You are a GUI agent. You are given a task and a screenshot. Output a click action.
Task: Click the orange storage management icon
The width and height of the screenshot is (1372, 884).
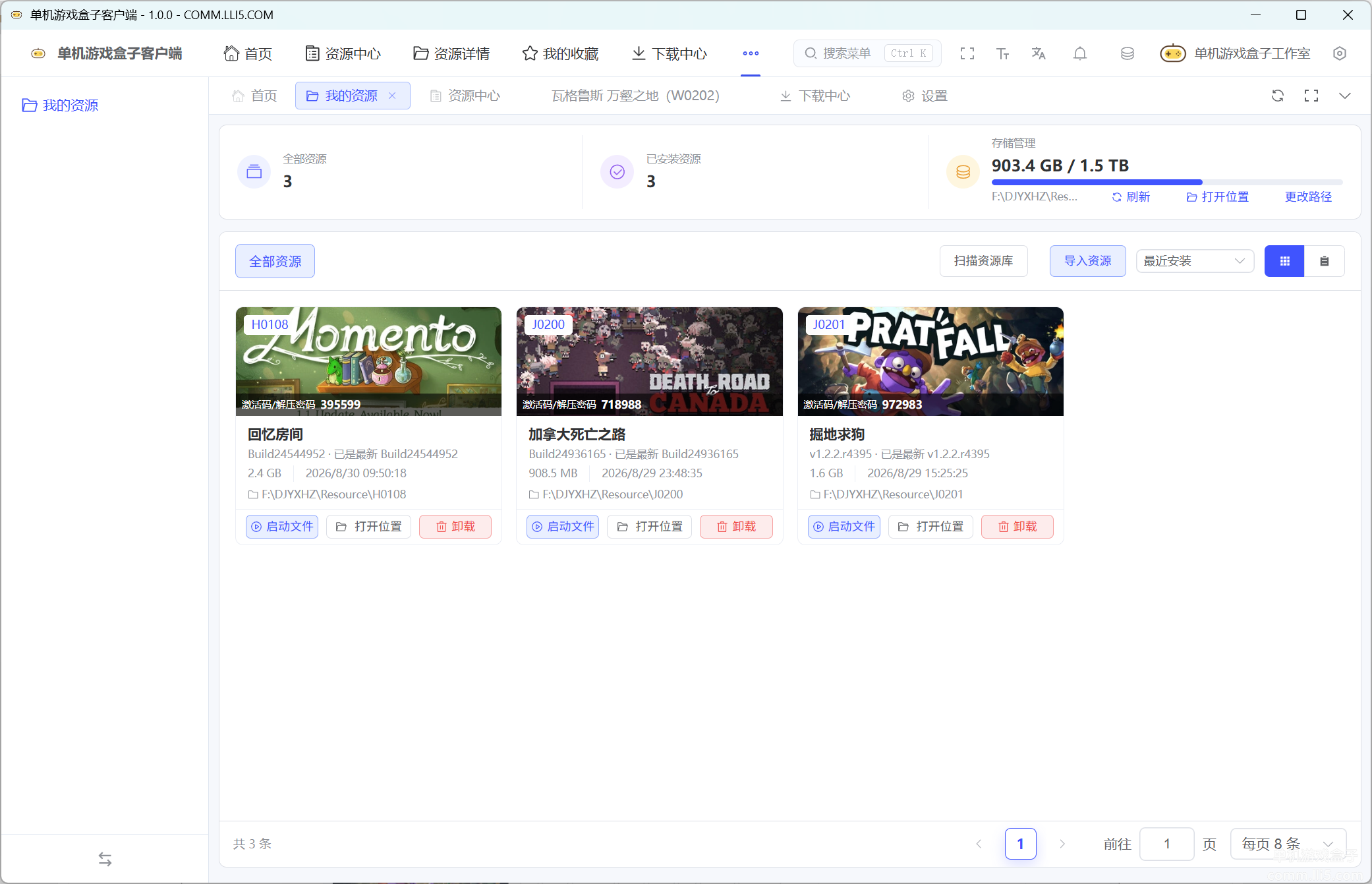click(x=963, y=172)
